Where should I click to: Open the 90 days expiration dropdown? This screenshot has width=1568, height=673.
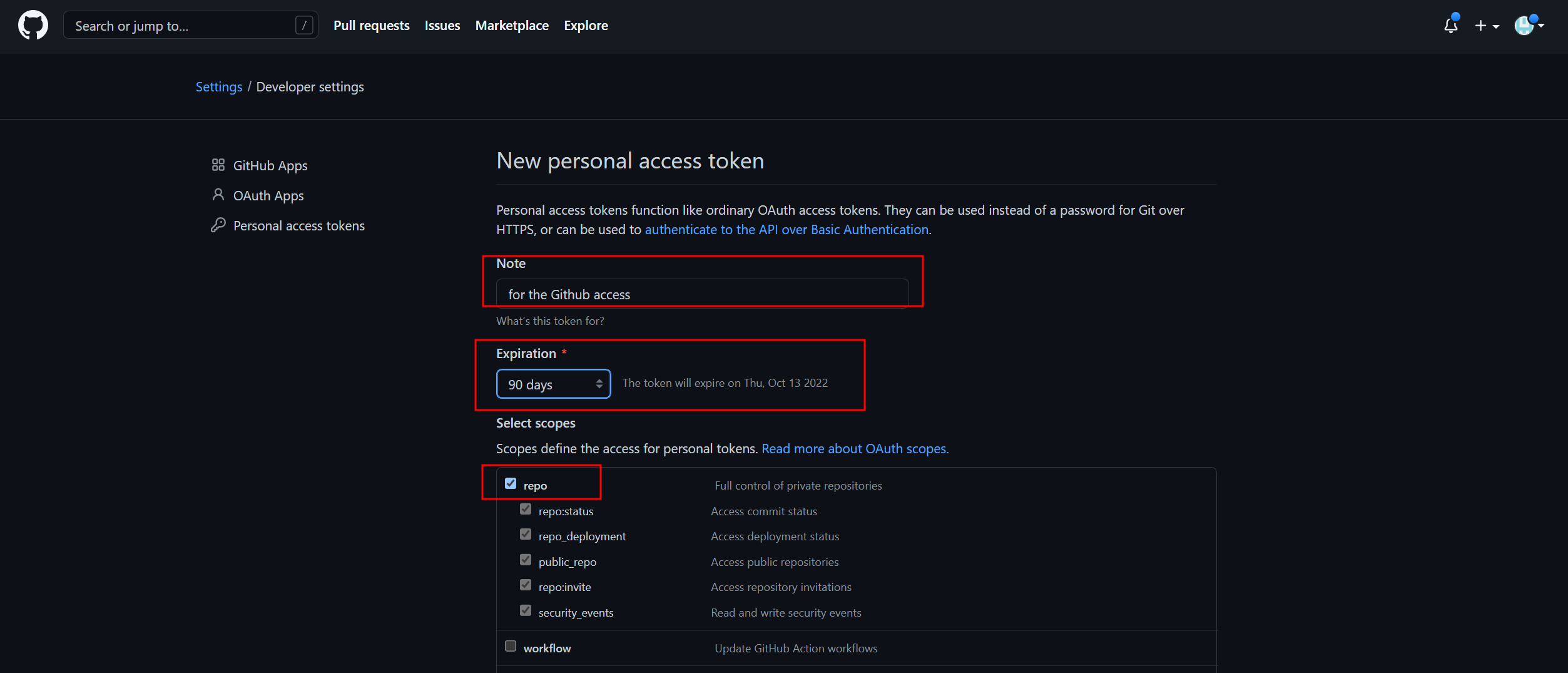coord(553,384)
